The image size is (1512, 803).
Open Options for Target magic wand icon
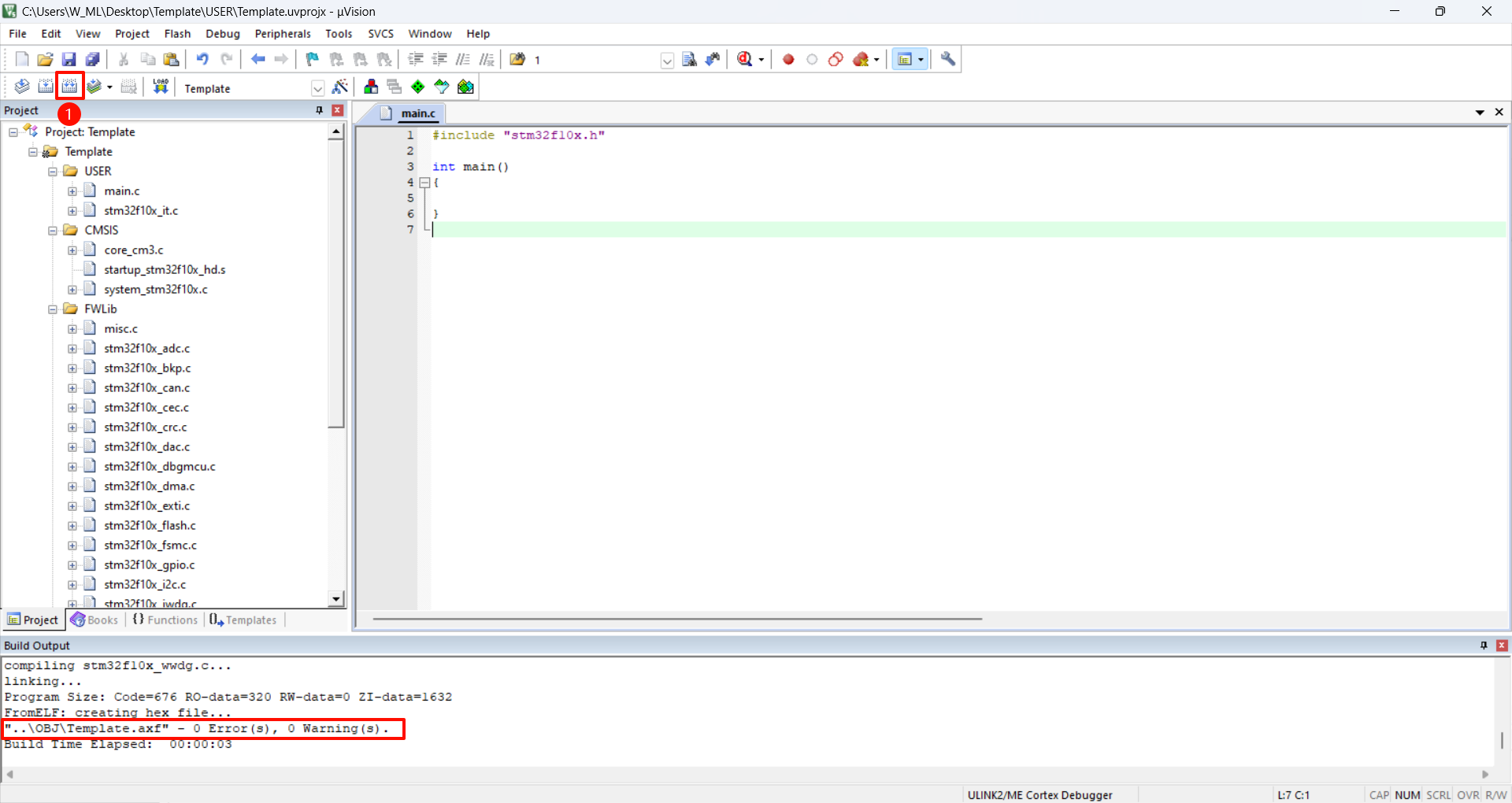[340, 87]
